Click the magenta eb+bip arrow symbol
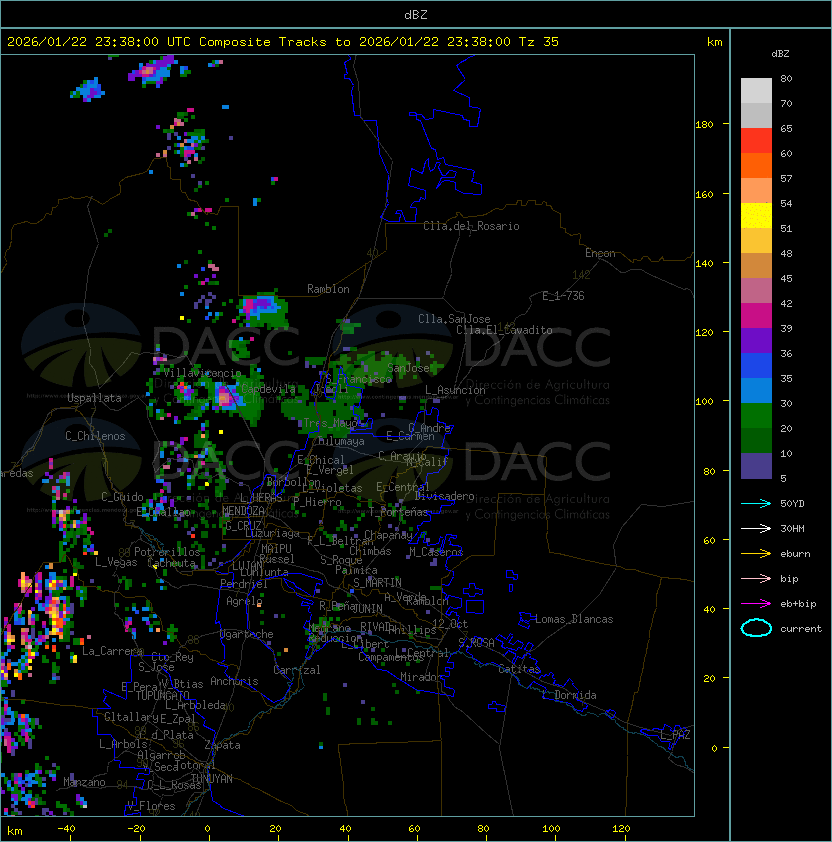The width and height of the screenshot is (832, 842). [x=756, y=604]
